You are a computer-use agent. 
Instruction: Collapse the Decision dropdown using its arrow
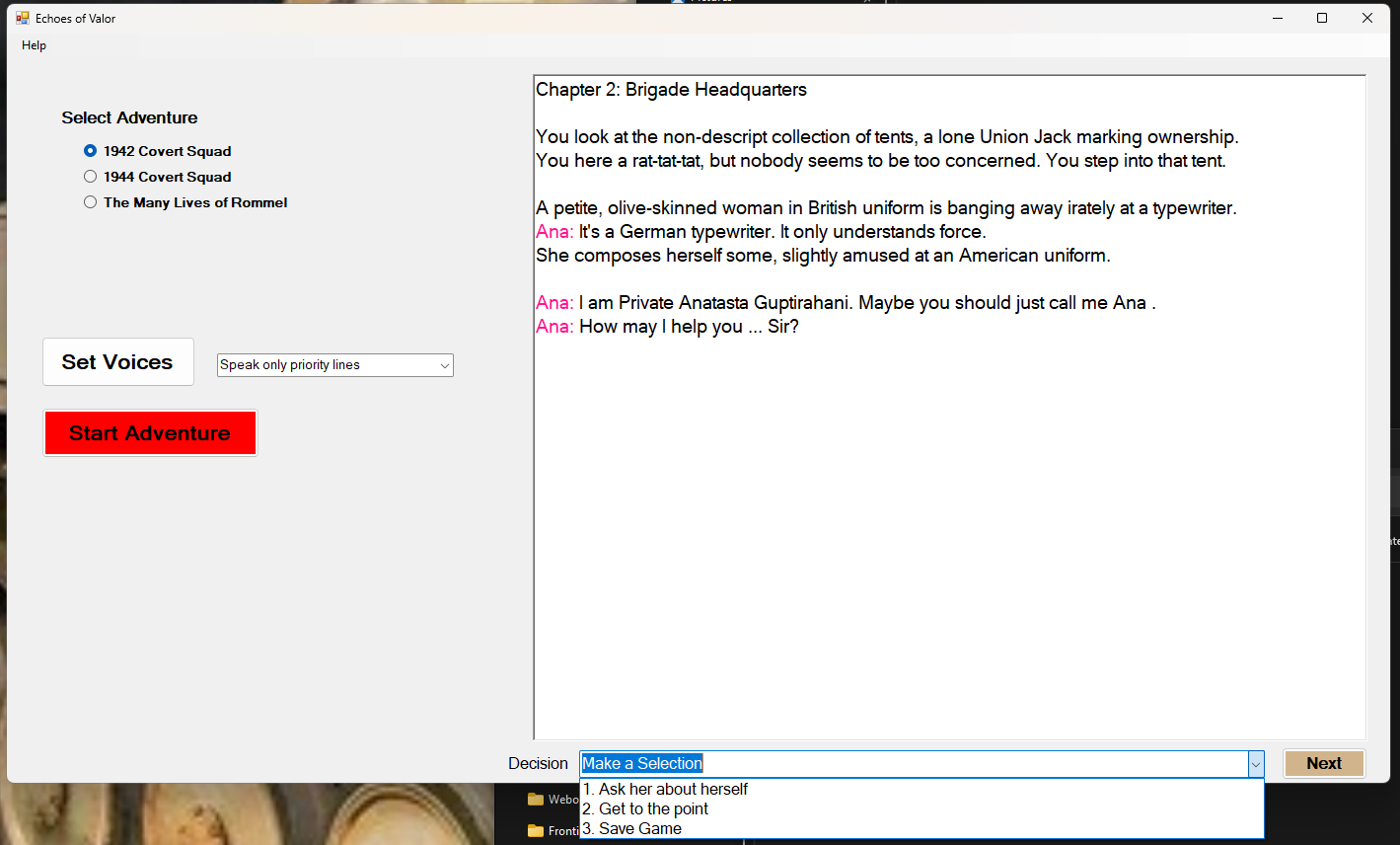tap(1255, 764)
